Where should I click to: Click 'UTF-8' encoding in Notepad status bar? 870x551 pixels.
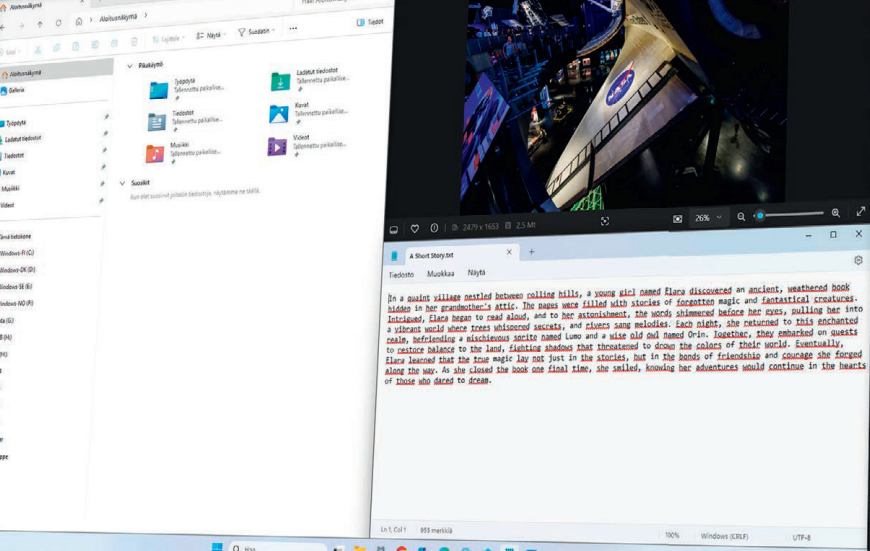point(801,537)
